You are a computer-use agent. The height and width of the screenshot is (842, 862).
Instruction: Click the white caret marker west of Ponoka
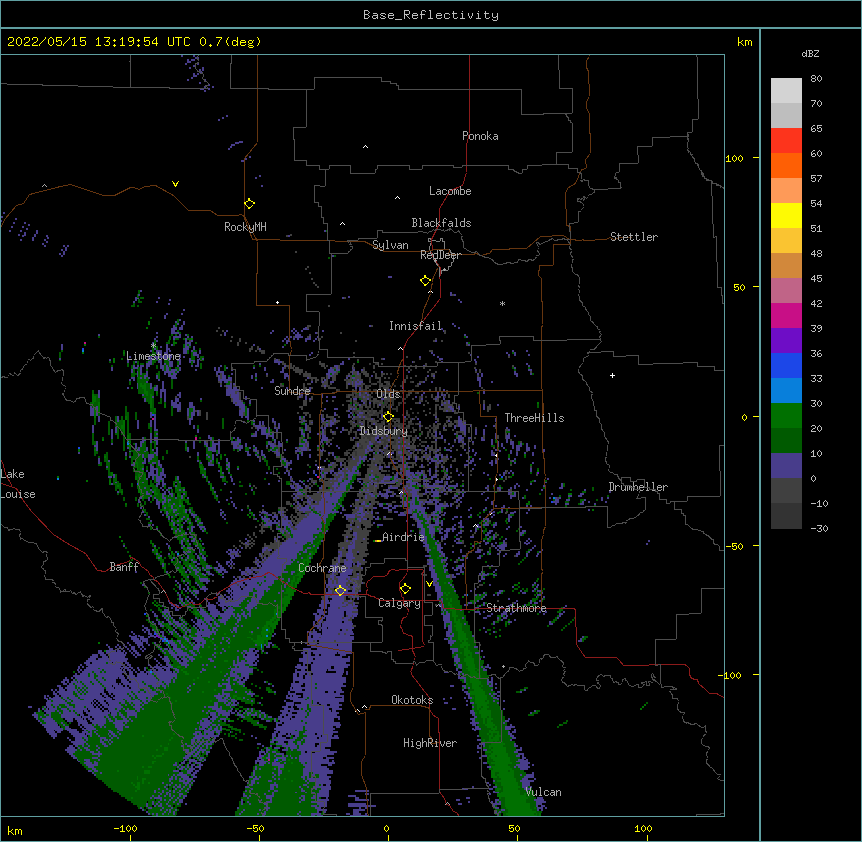(366, 147)
